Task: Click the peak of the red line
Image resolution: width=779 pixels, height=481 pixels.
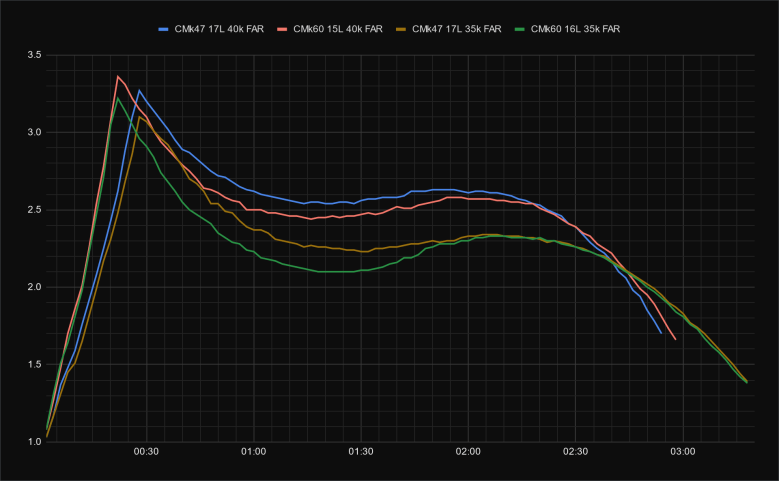Action: [118, 76]
